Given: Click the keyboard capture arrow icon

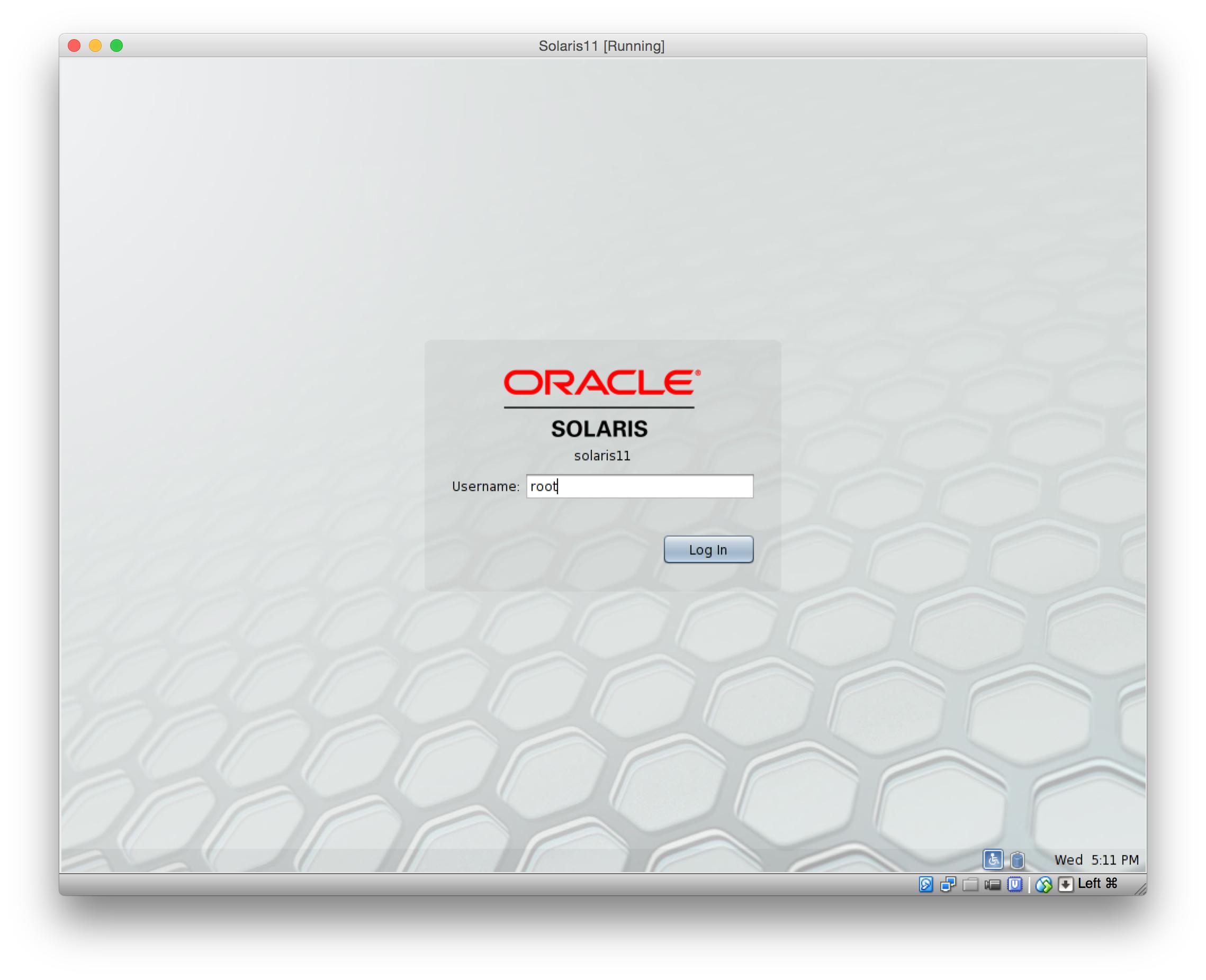Looking at the screenshot, I should click(1065, 884).
